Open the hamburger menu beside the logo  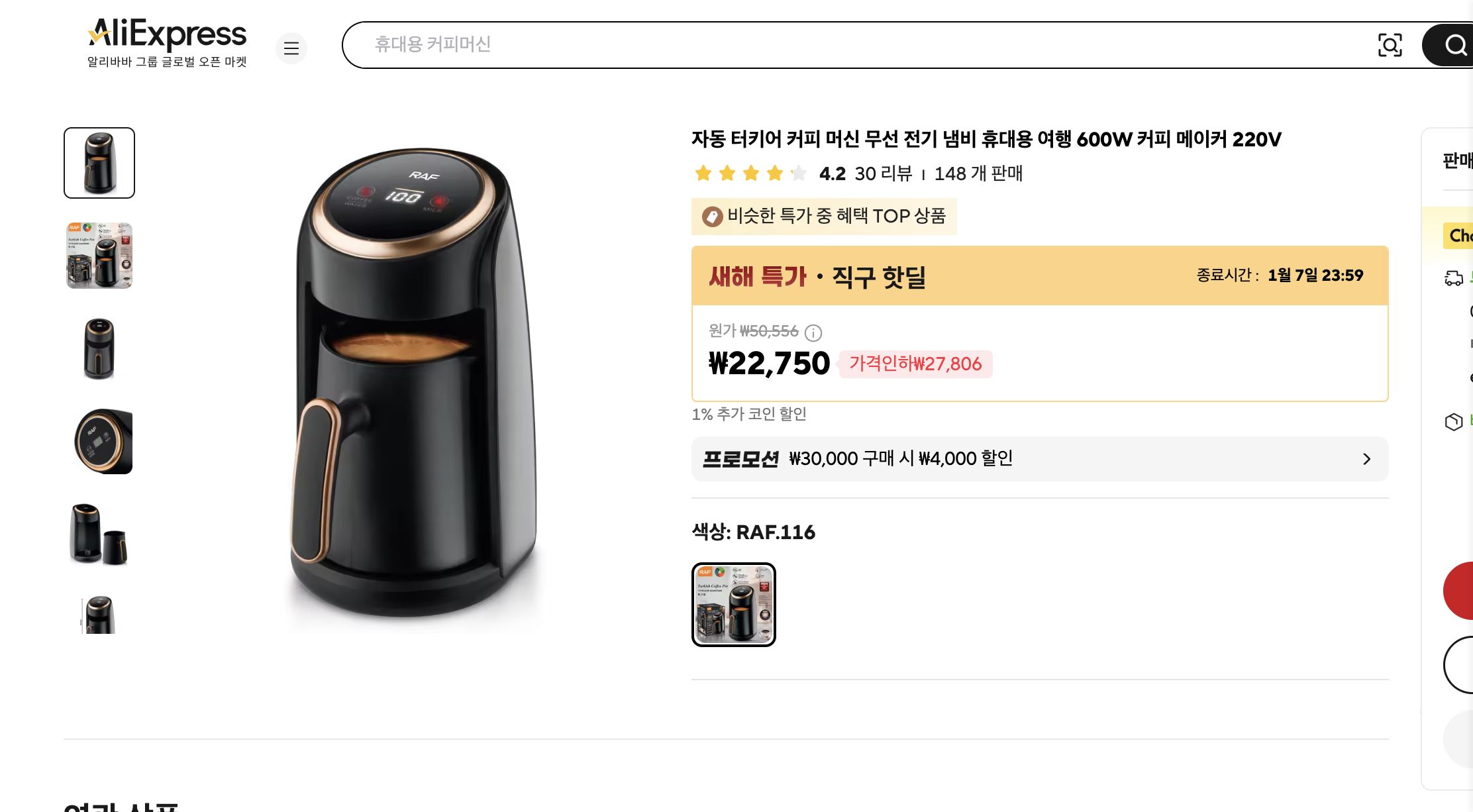[291, 48]
